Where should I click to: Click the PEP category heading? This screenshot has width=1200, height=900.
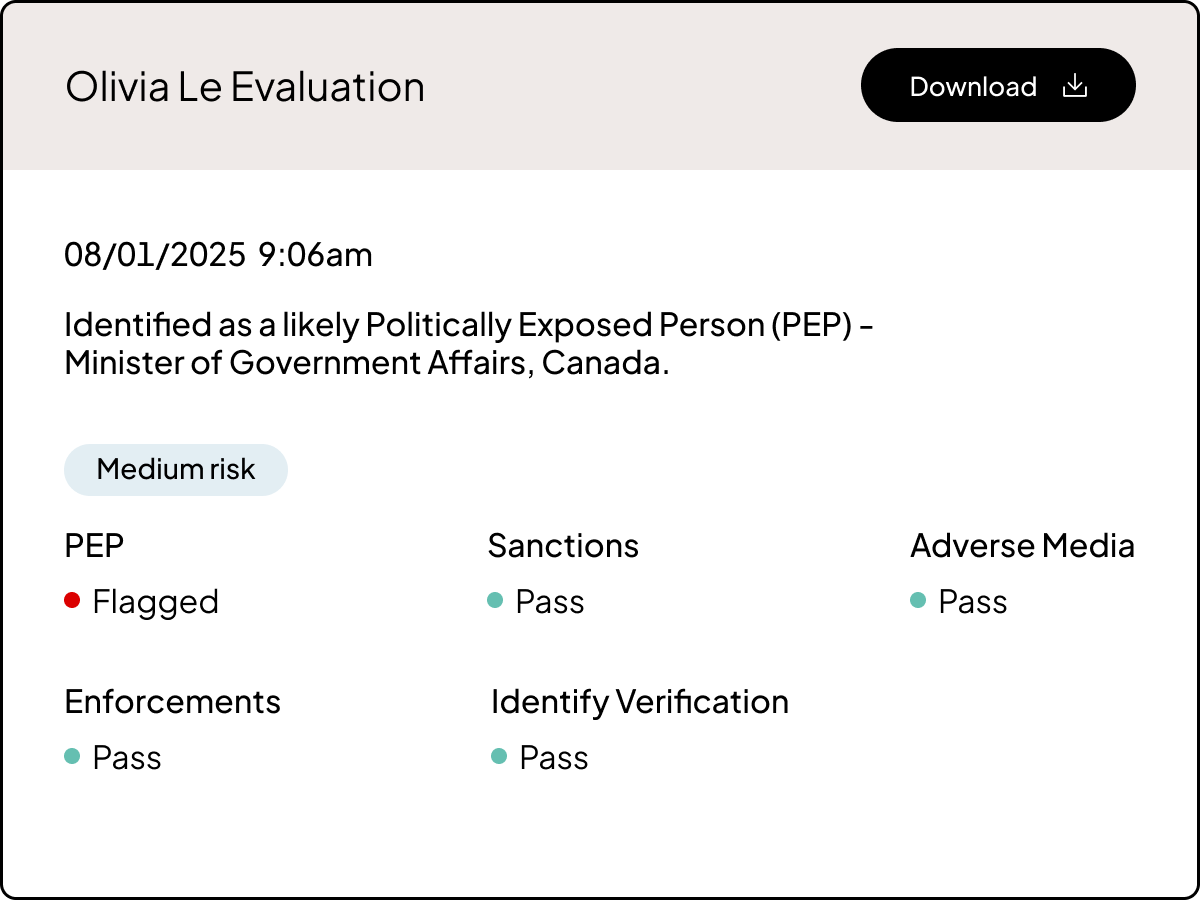[93, 545]
